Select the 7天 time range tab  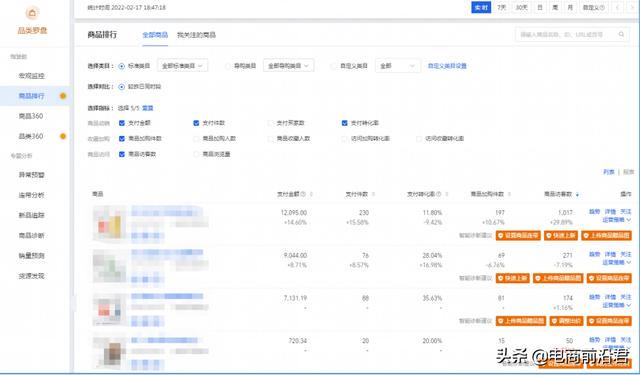pyautogui.click(x=502, y=7)
